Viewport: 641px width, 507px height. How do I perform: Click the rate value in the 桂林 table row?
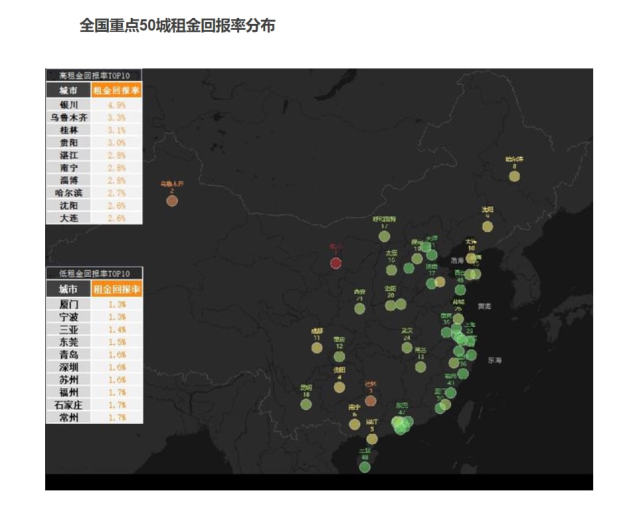117,130
